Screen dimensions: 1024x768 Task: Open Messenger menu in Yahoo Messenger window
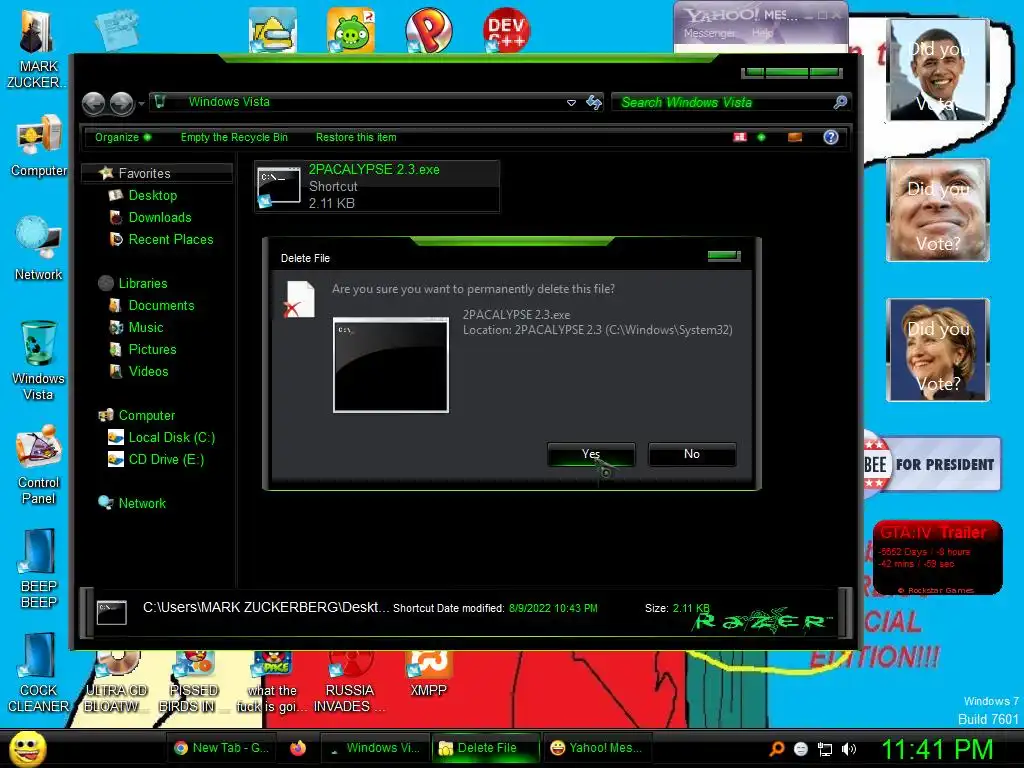tap(710, 33)
